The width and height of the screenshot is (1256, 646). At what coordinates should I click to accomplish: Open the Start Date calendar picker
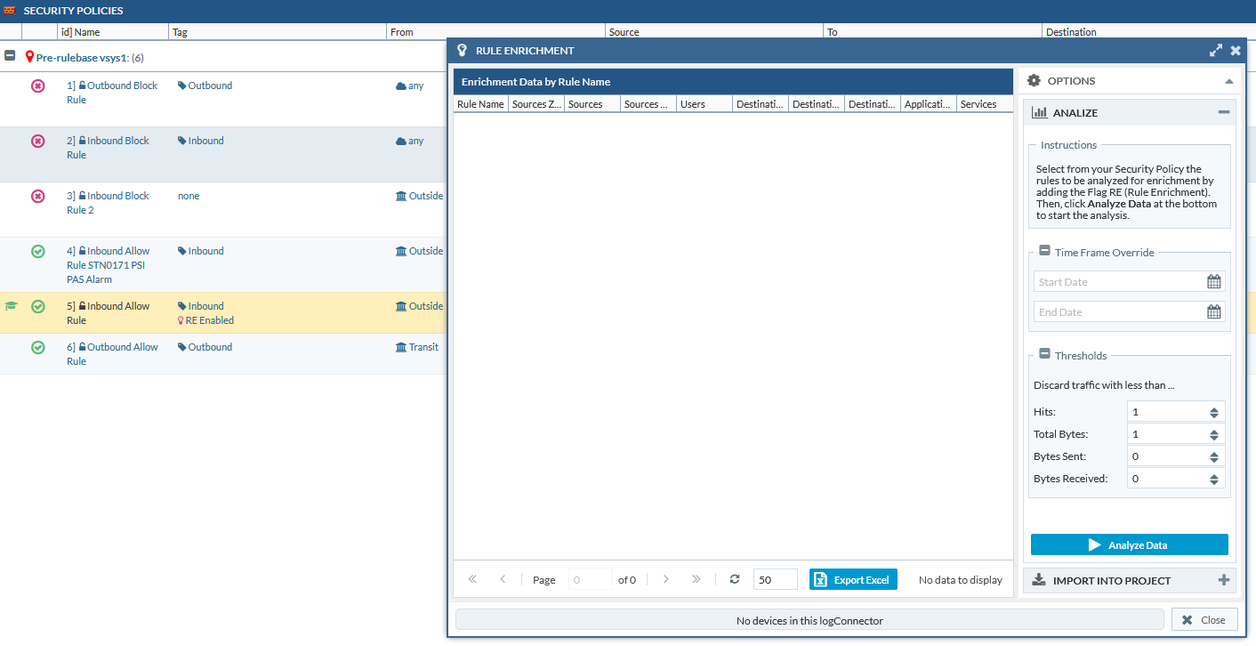1214,282
